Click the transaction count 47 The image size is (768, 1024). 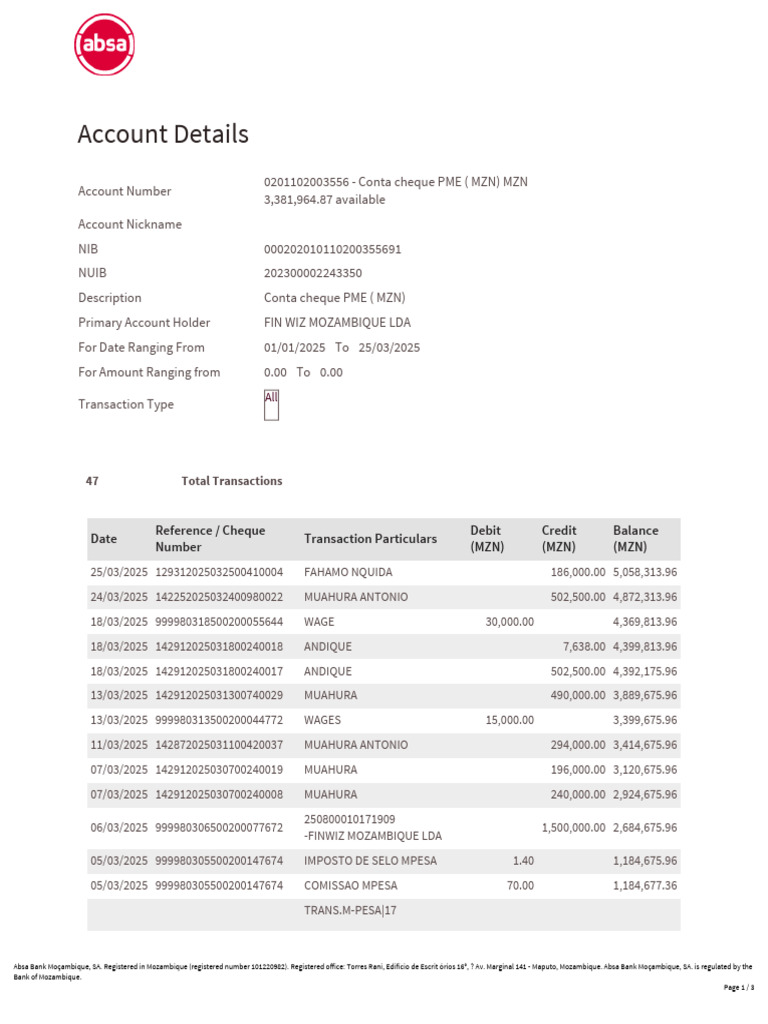pyautogui.click(x=92, y=481)
